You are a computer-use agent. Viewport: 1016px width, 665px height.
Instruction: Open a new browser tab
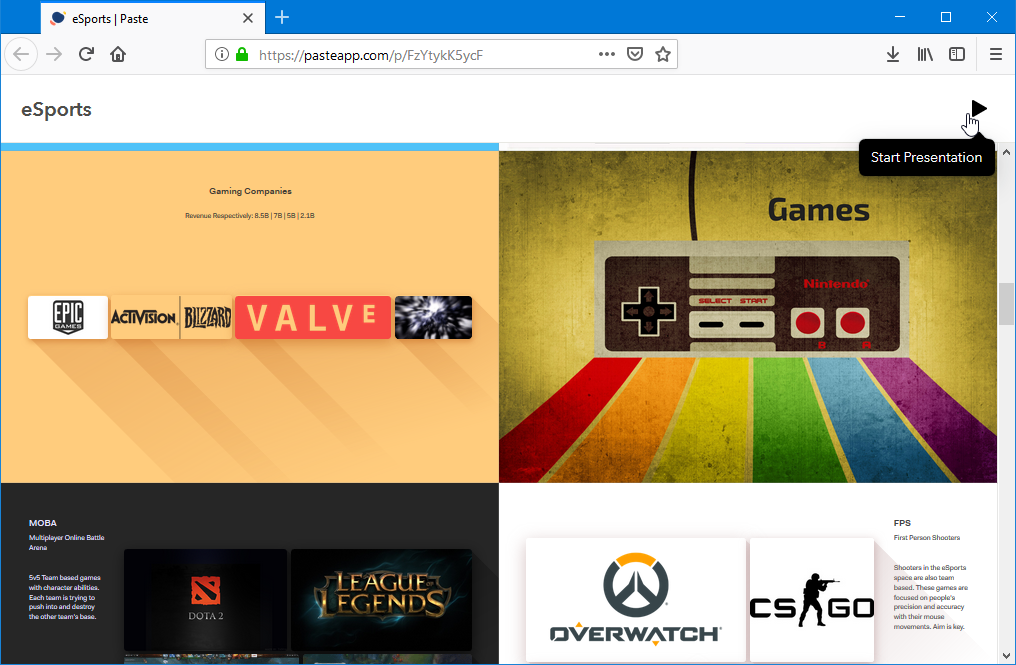[282, 17]
